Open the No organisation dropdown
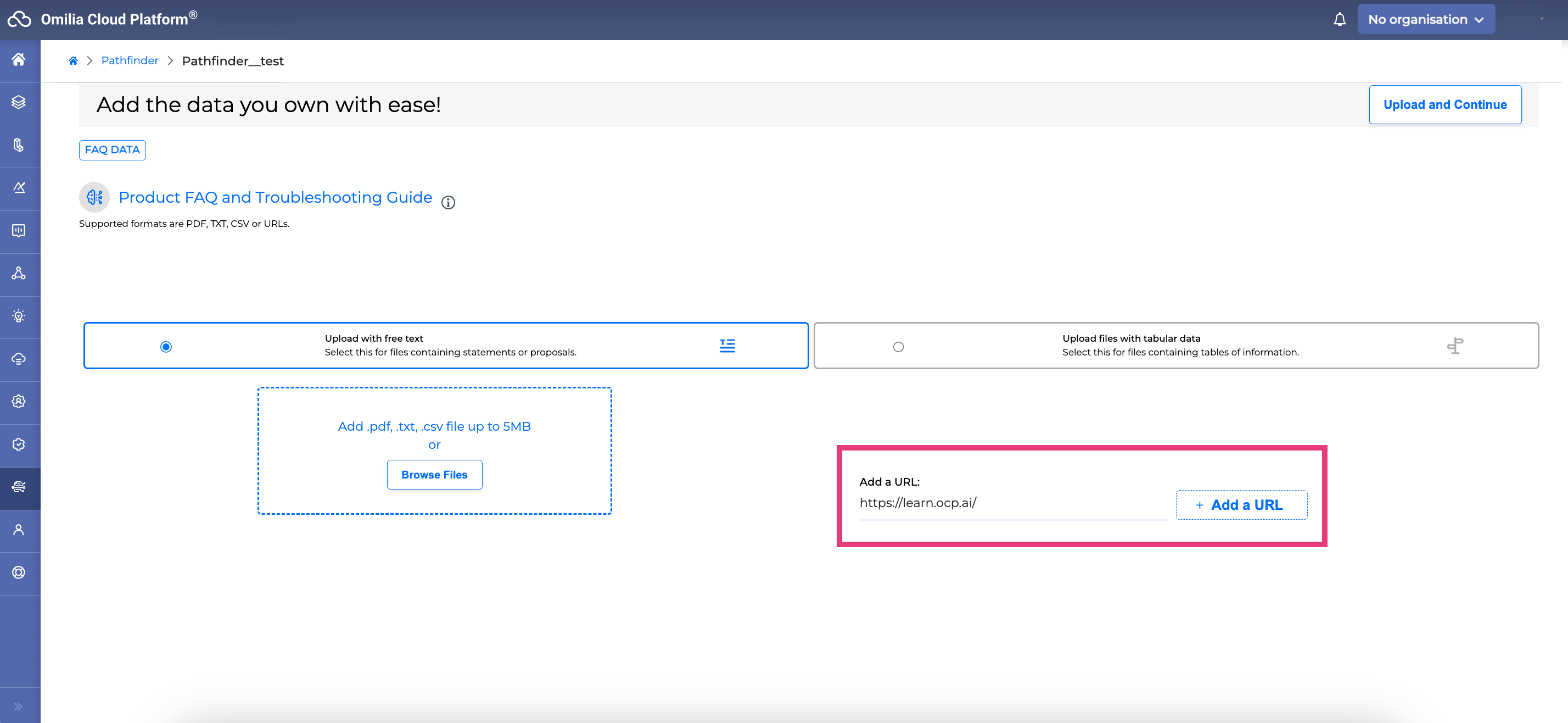Image resolution: width=1568 pixels, height=723 pixels. pos(1426,19)
